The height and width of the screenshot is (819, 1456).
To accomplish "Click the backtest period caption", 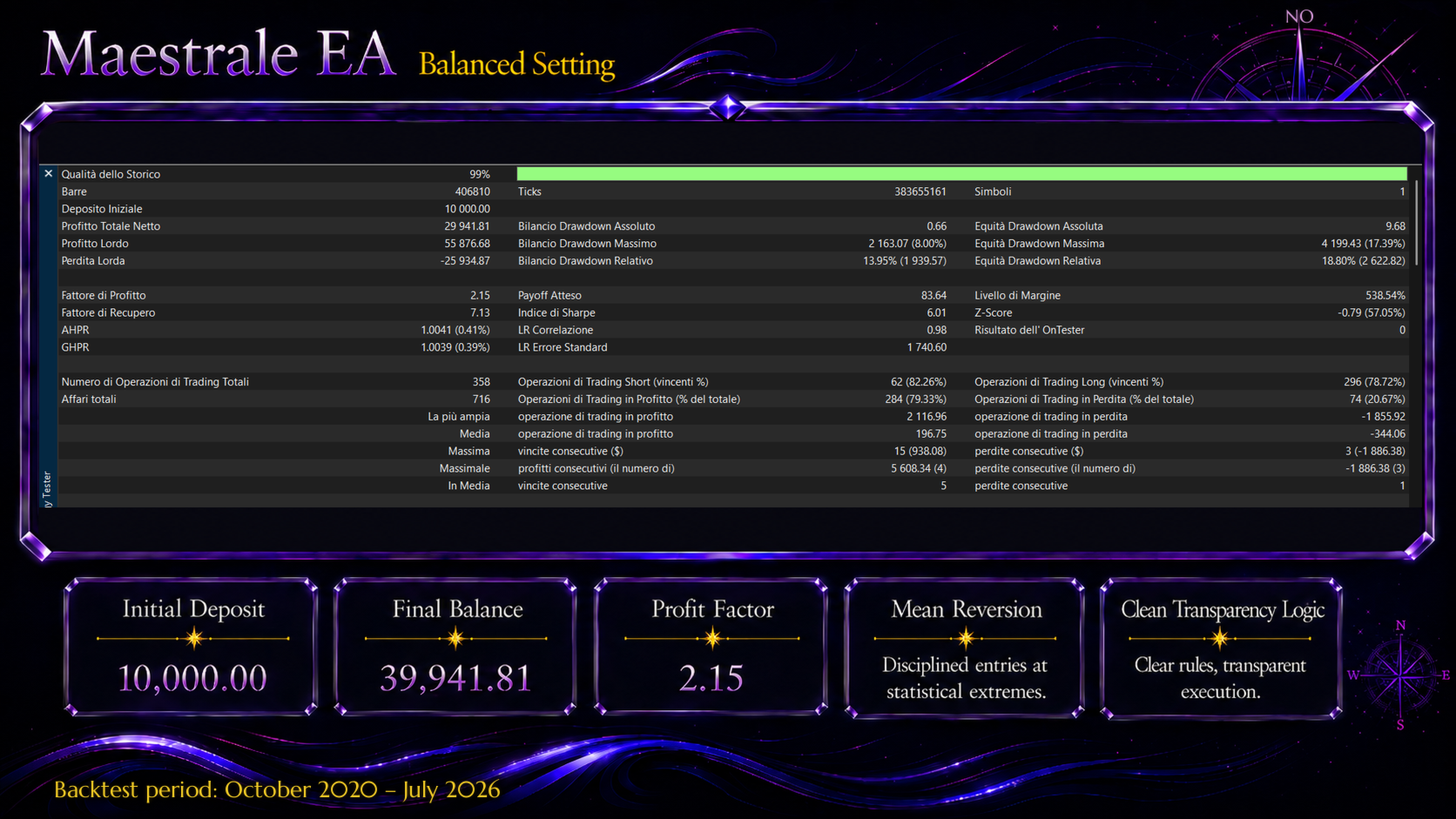I will click(x=277, y=789).
